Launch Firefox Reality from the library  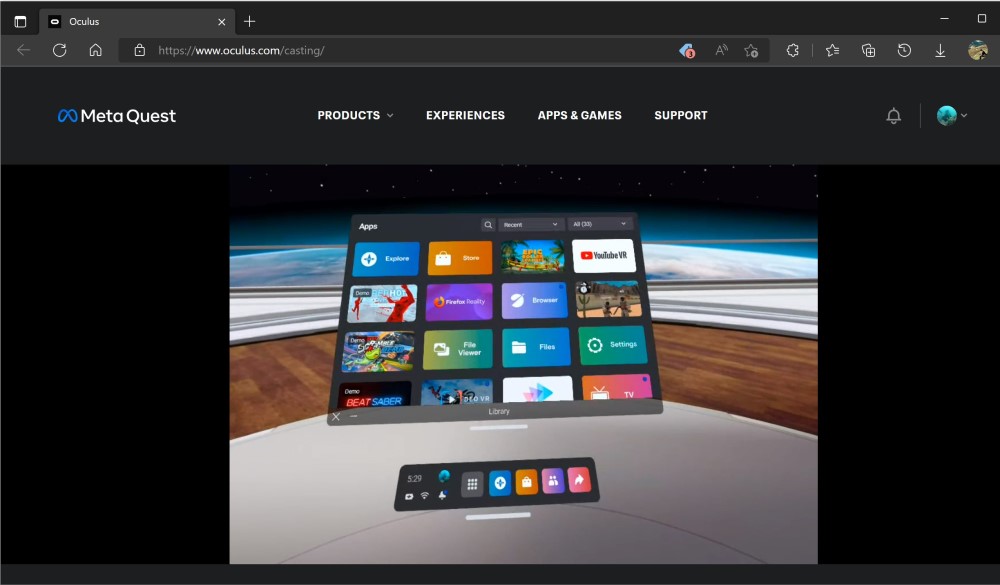pyautogui.click(x=459, y=302)
